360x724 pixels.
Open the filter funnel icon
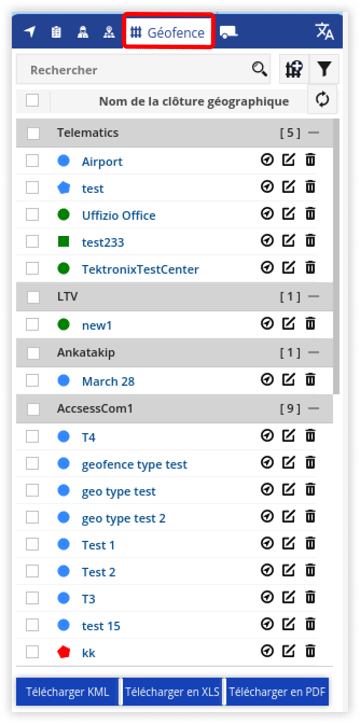click(324, 69)
